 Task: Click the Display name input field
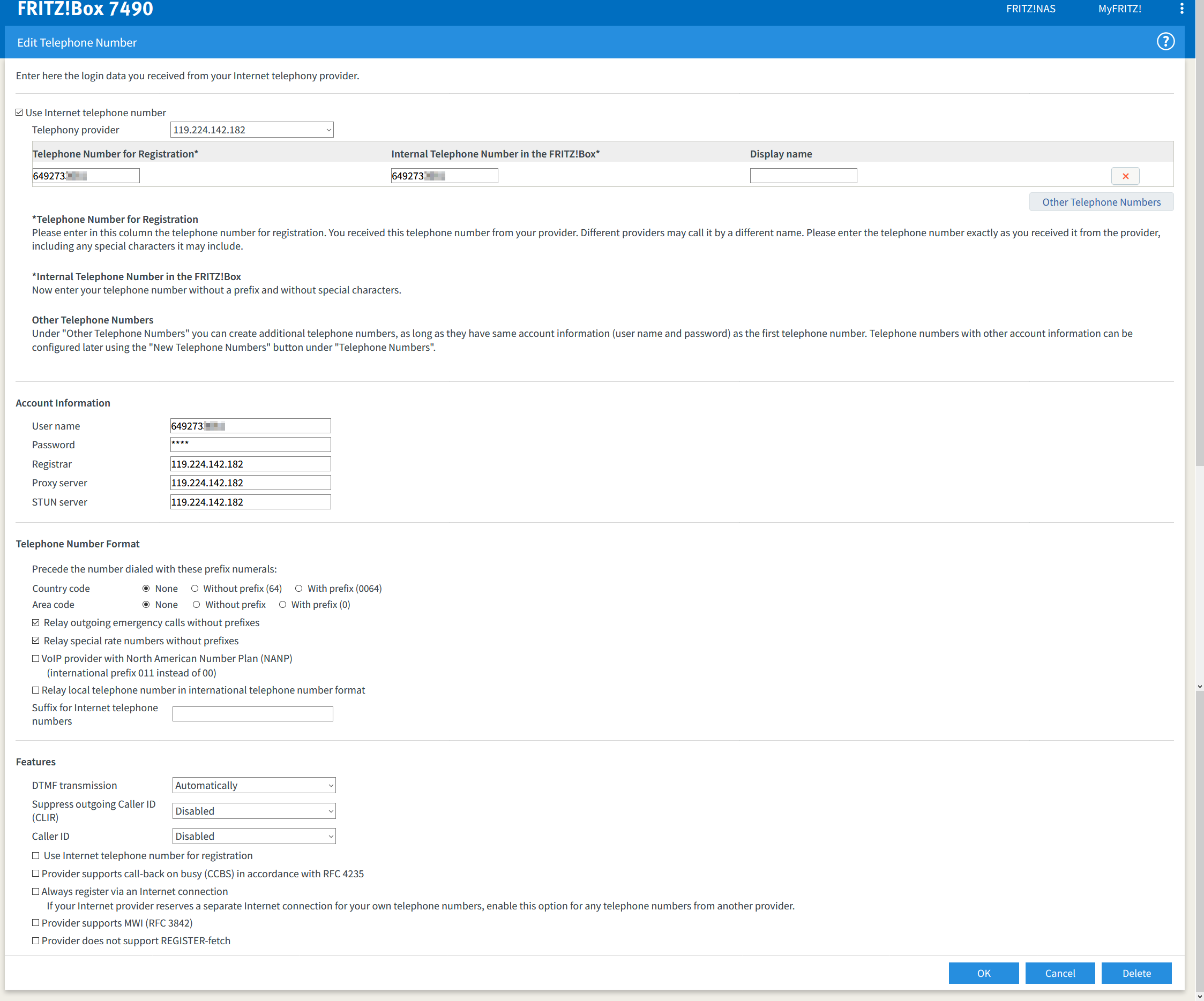point(803,176)
